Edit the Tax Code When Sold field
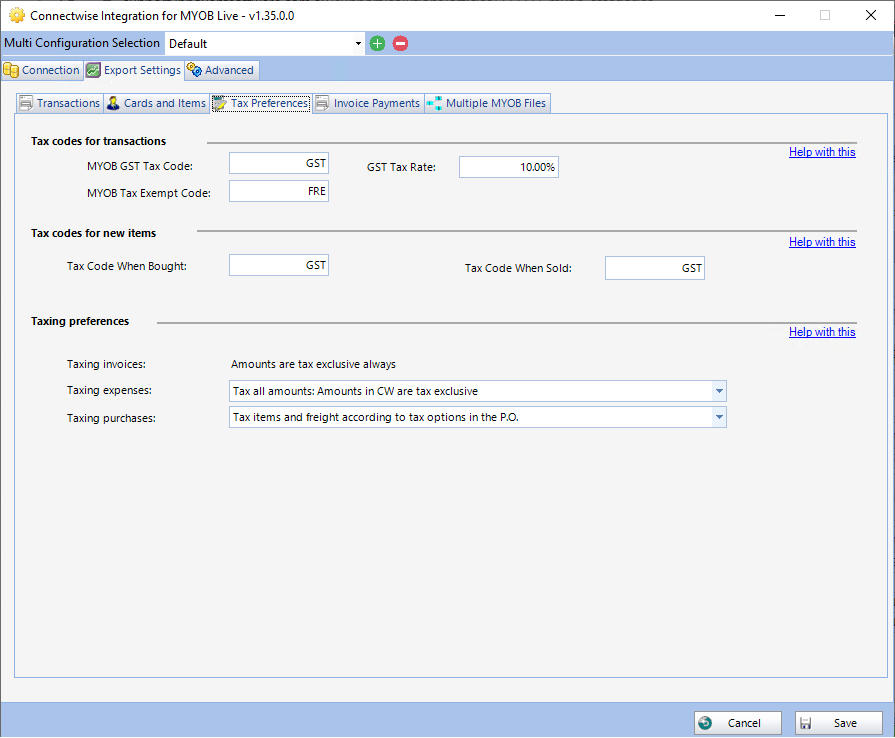The width and height of the screenshot is (895, 738). 655,268
